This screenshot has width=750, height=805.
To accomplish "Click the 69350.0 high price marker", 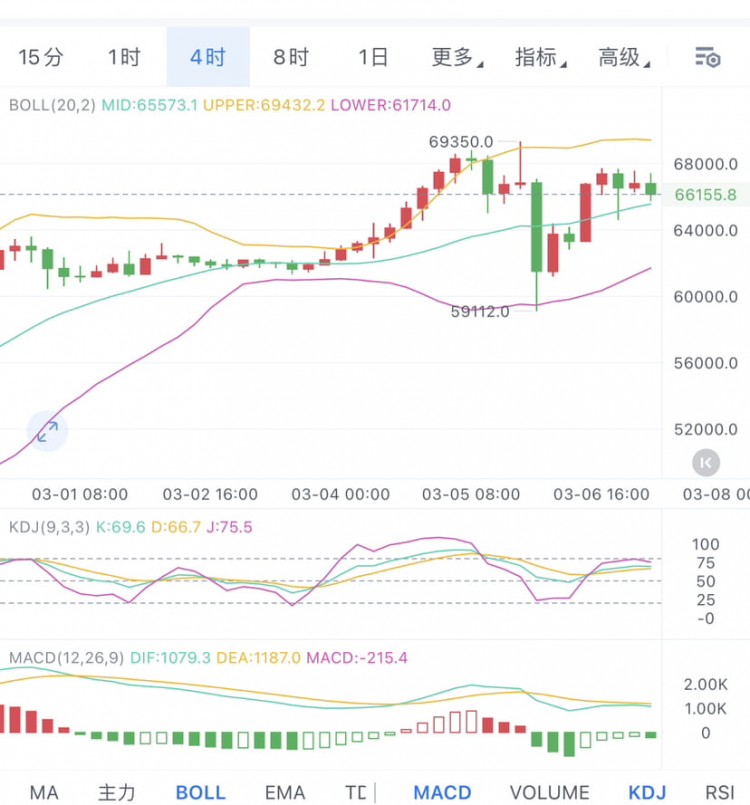I will tap(461, 141).
